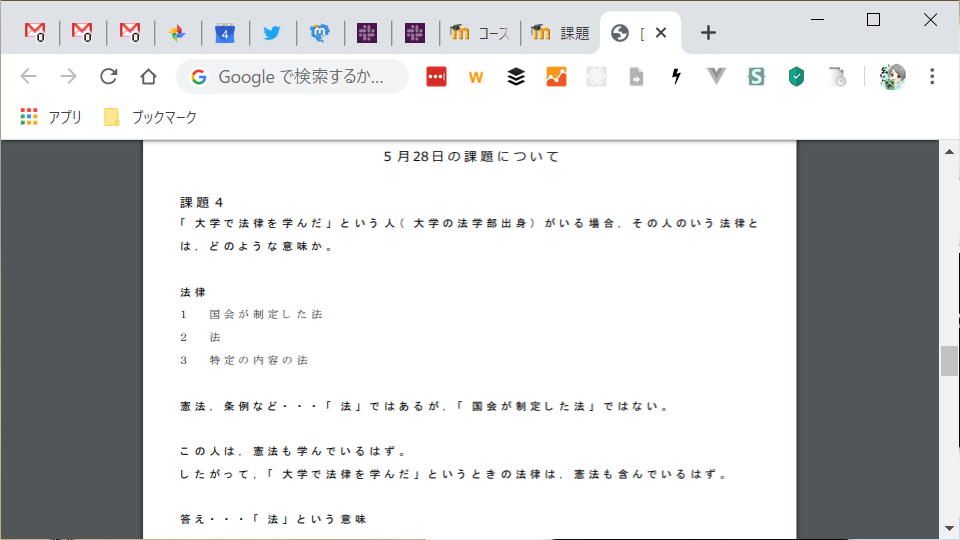Open a new tab with plus button
The width and height of the screenshot is (960, 540).
pyautogui.click(x=708, y=33)
